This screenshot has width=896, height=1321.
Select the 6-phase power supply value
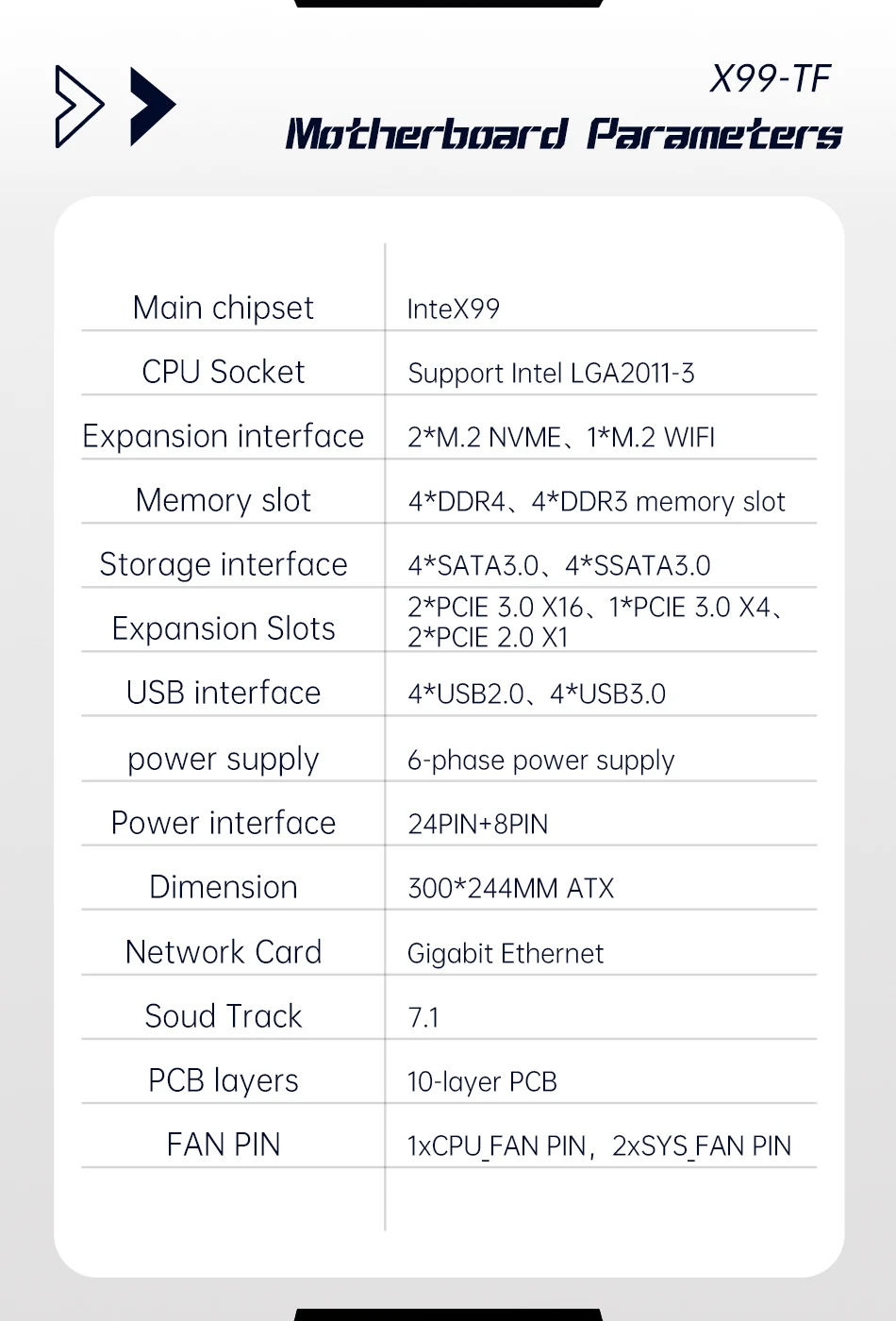(x=540, y=761)
